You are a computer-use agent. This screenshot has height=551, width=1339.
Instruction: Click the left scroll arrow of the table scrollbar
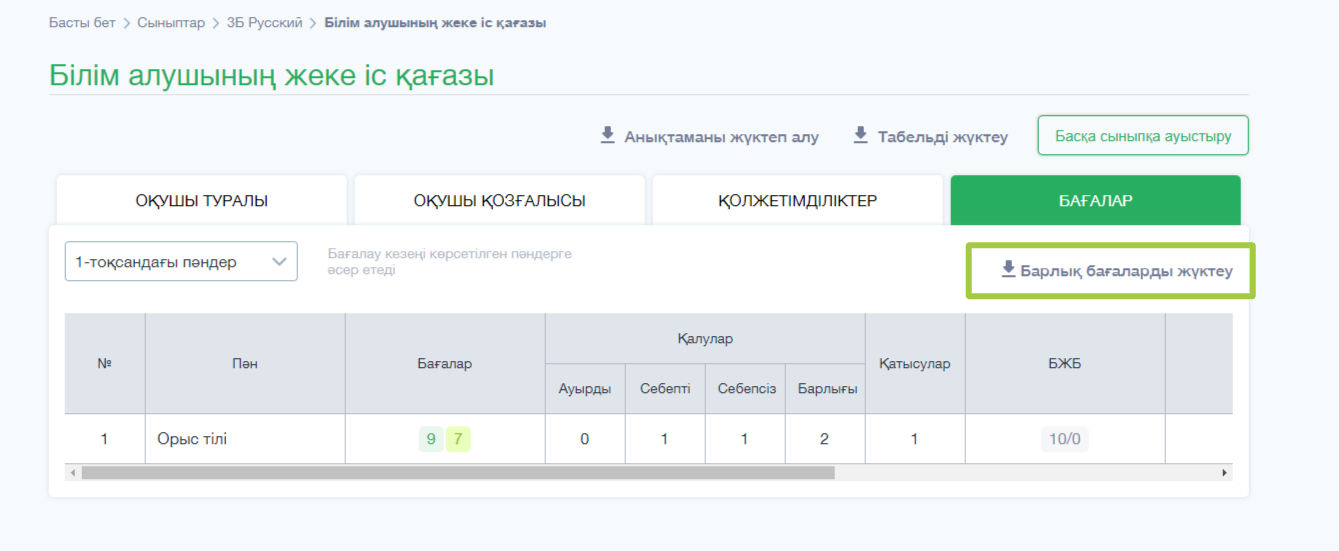(x=71, y=472)
